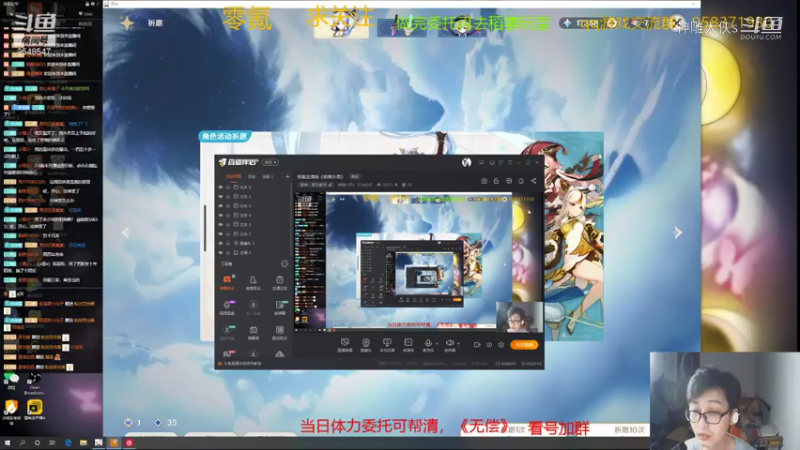Screen dimensions: 800x450
Task: Open the share icon above preview
Action: click(533, 181)
